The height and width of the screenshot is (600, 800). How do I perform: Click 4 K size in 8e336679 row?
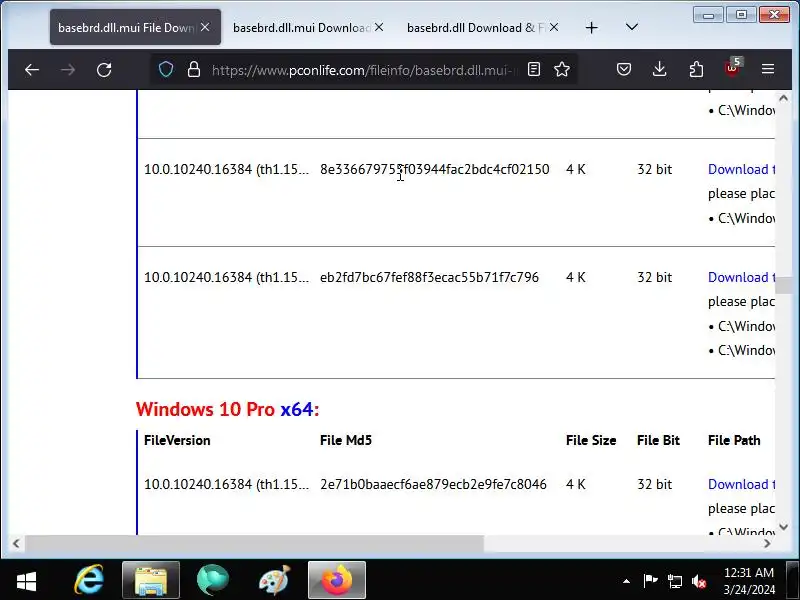point(576,169)
